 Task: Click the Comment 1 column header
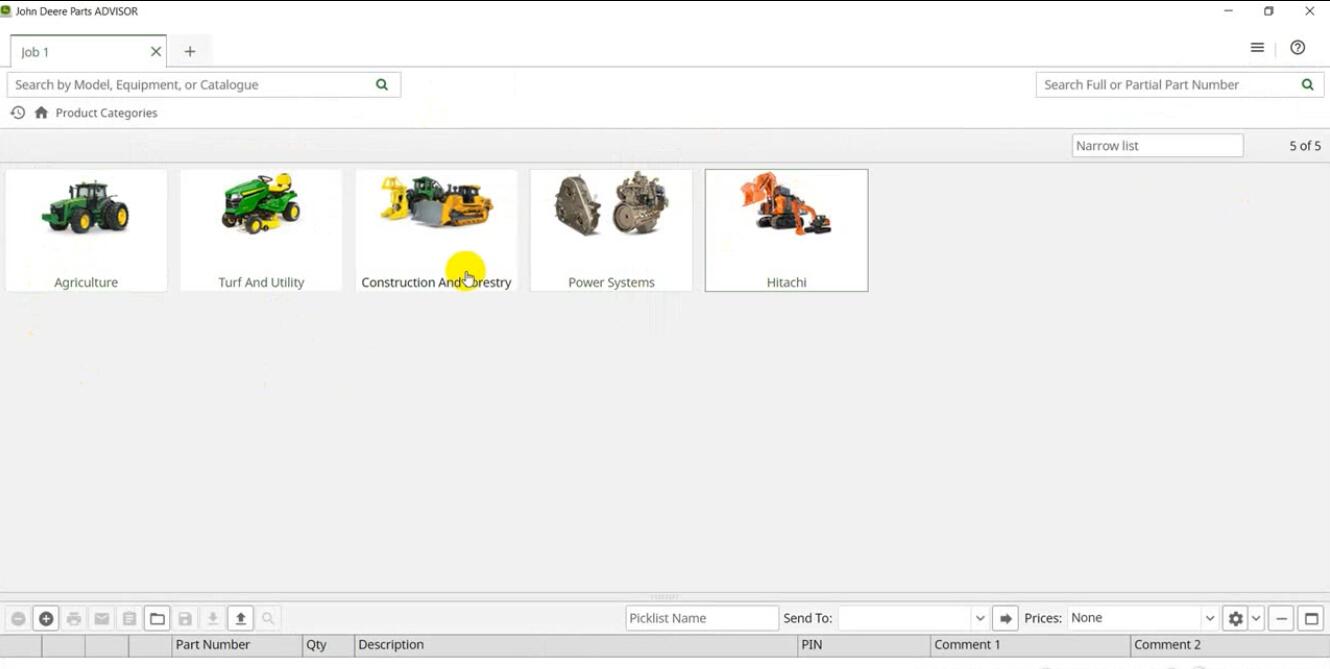pos(1030,645)
